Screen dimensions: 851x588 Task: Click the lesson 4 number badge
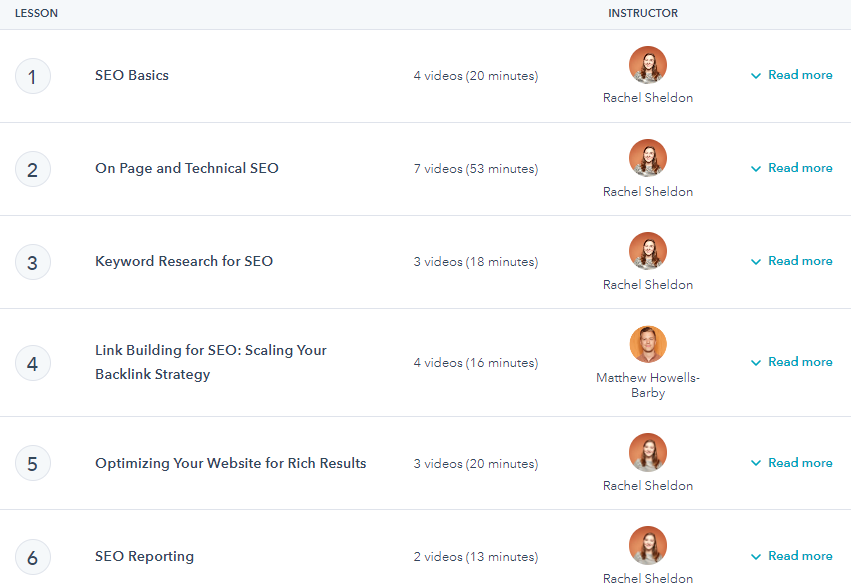(x=33, y=363)
